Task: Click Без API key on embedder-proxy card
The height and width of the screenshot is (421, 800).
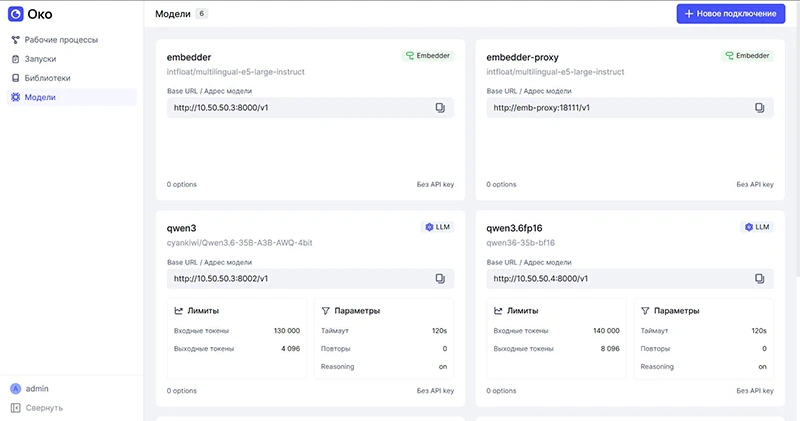Action: [x=755, y=184]
